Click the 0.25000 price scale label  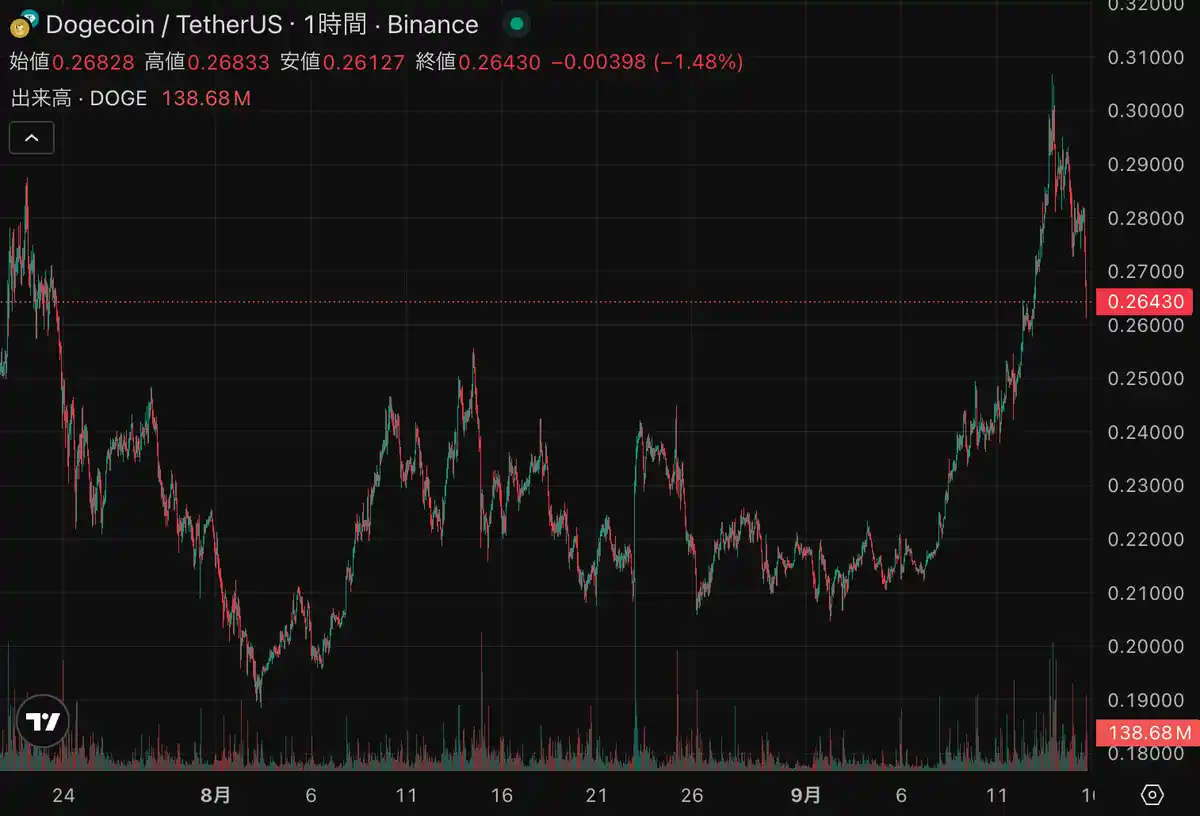[x=1146, y=378]
